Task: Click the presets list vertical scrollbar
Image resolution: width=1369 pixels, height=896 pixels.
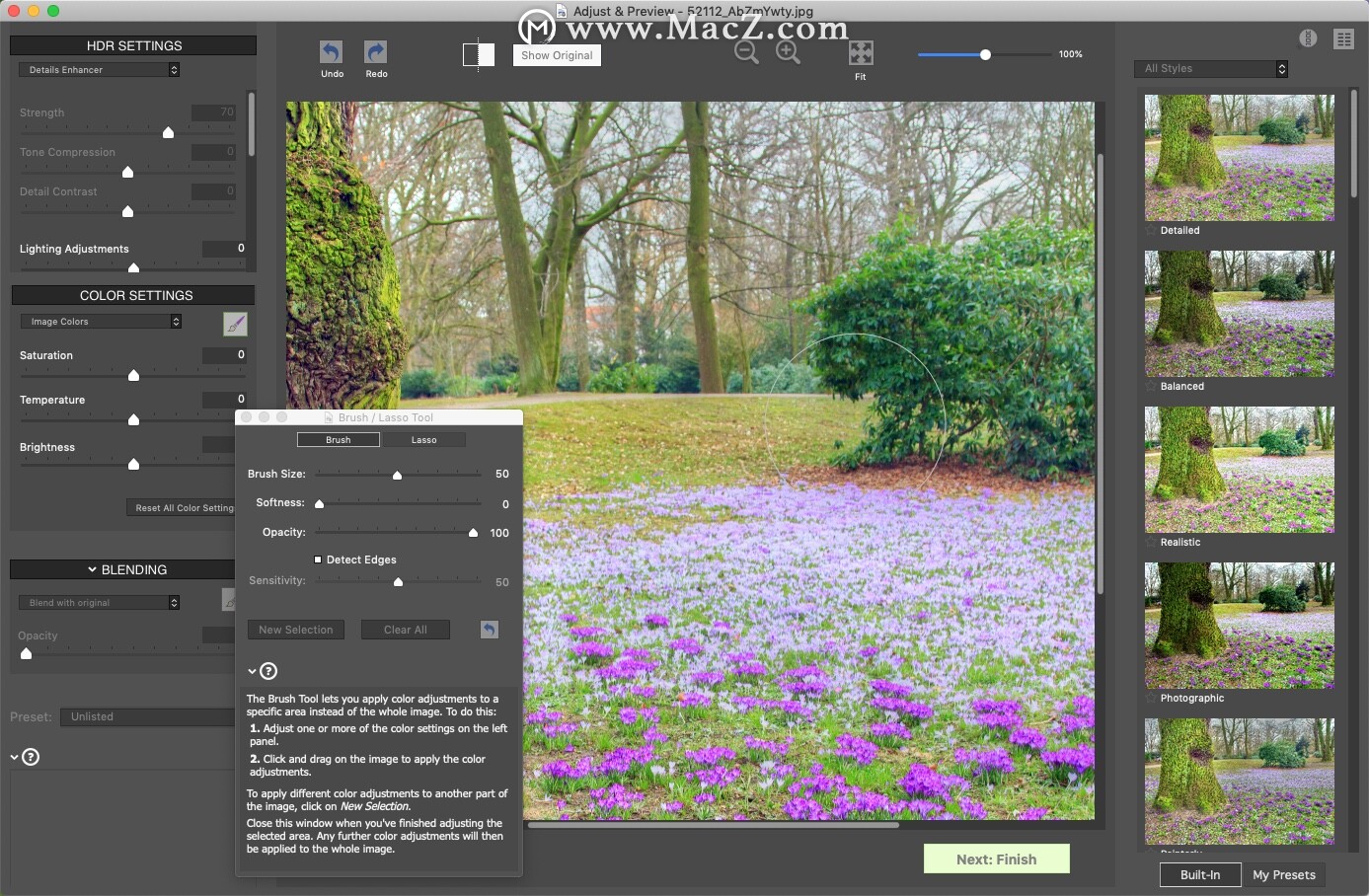Action: 1356,146
